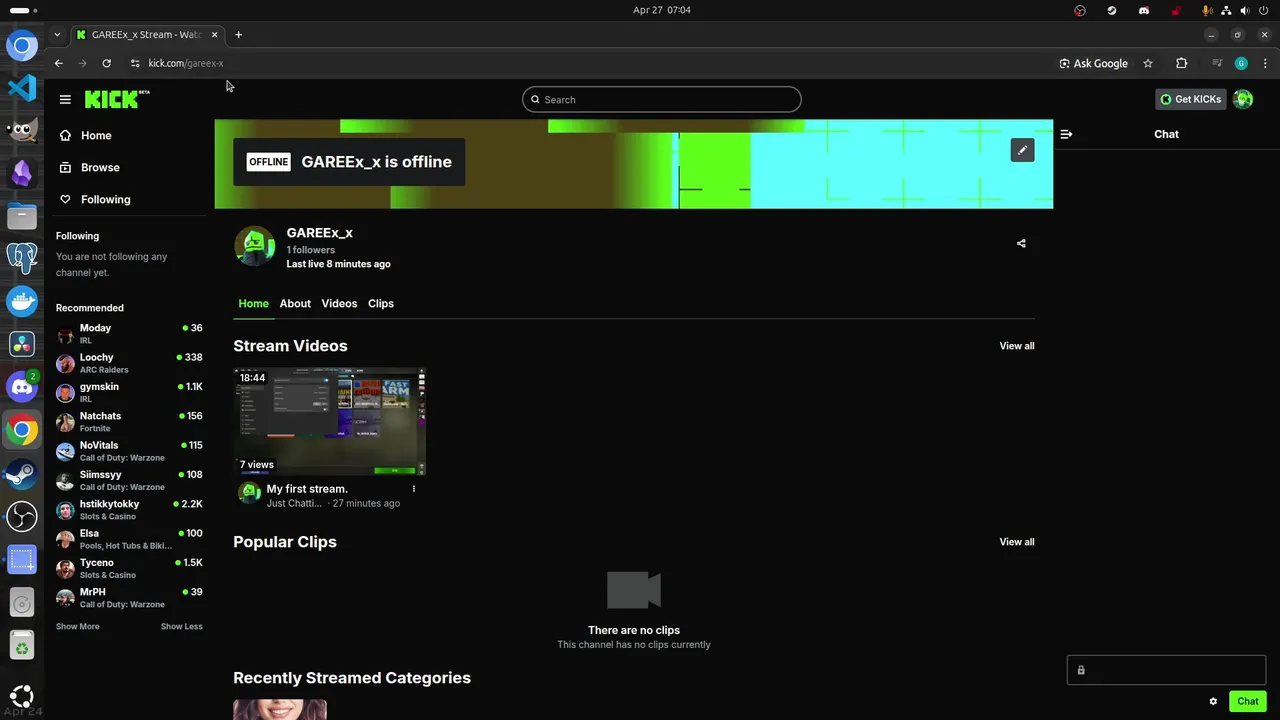Open the Trash in the dock
Viewport: 1280px width, 720px height.
22,645
